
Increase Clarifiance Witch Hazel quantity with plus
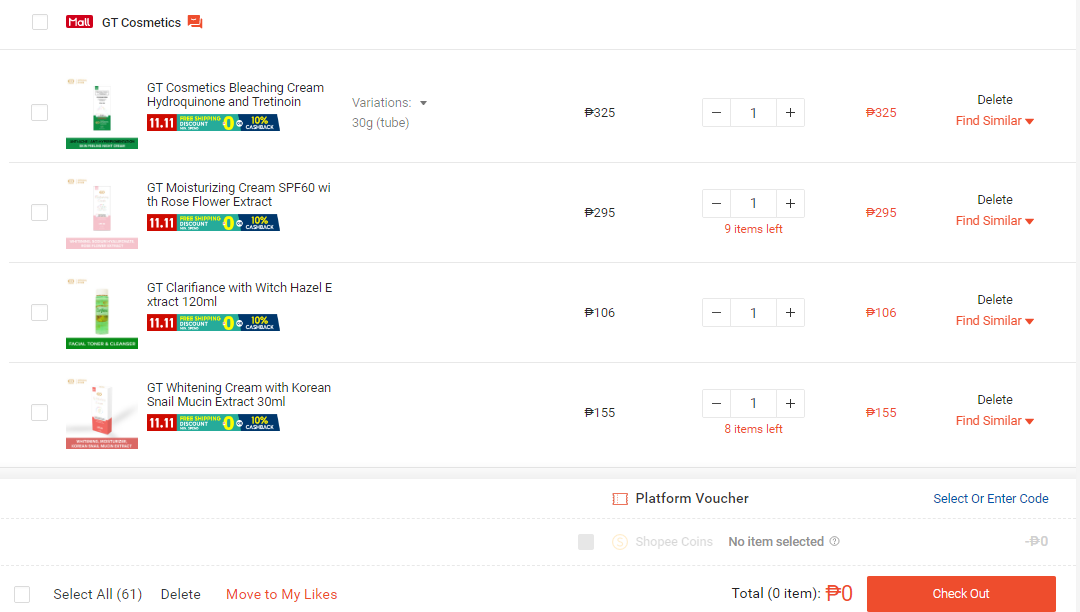pyautogui.click(x=790, y=313)
